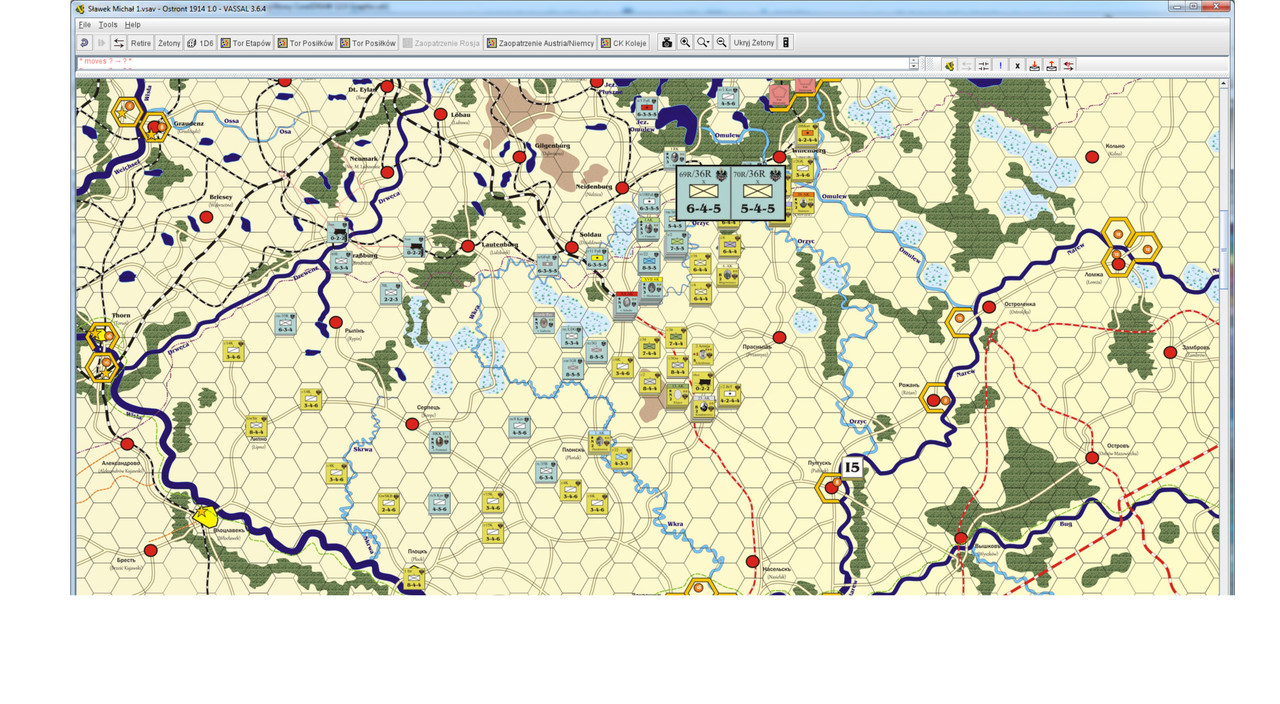Click the greyed synchronize arrows icon
The width and height of the screenshot is (1280, 704).
(x=967, y=65)
